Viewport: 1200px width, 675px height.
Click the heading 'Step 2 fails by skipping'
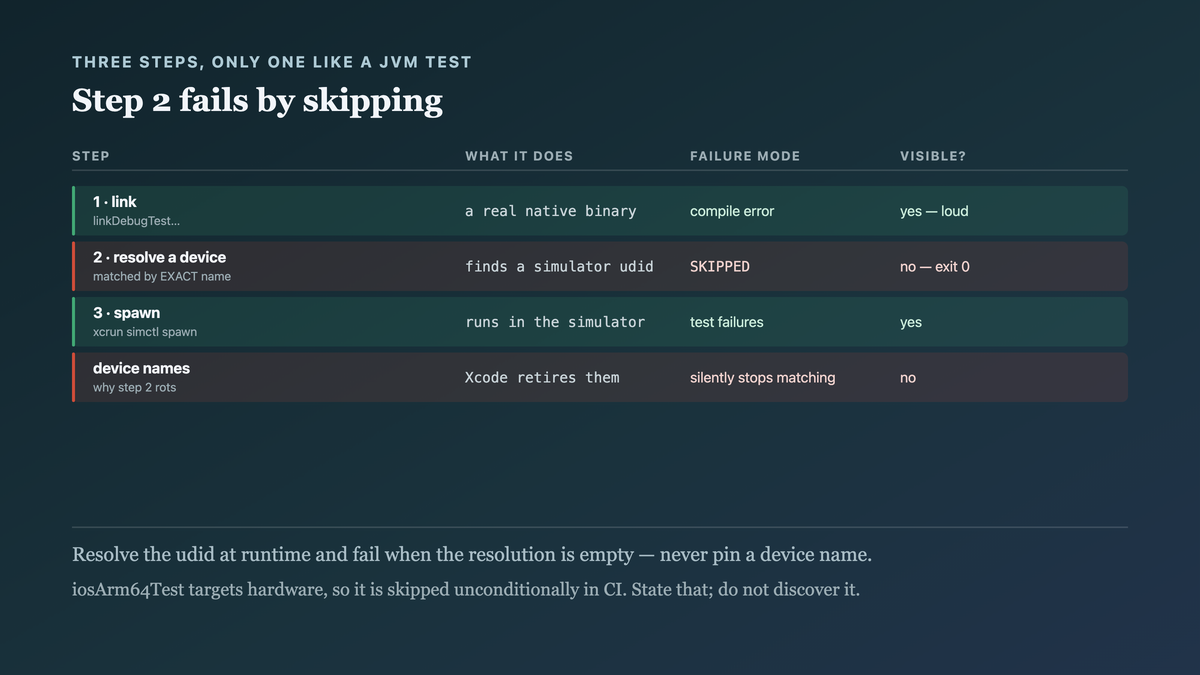pos(257,101)
